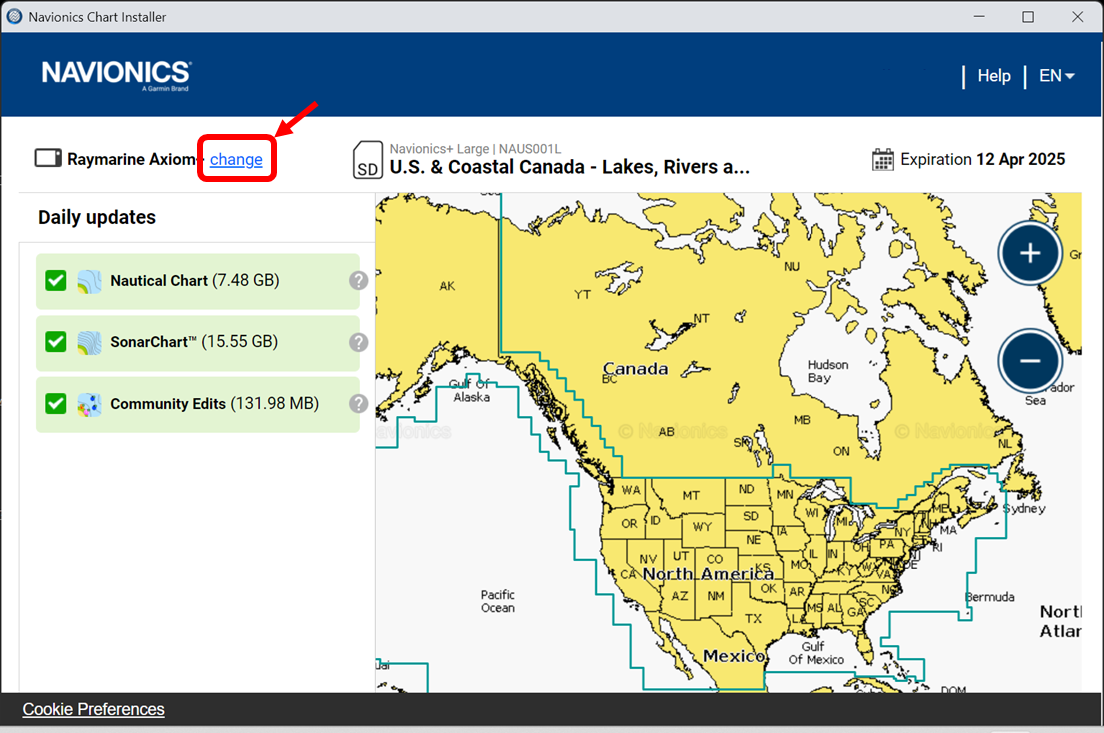This screenshot has width=1104, height=733.
Task: Click Navionics+ Large | NAUS001L label
Action: [x=475, y=149]
